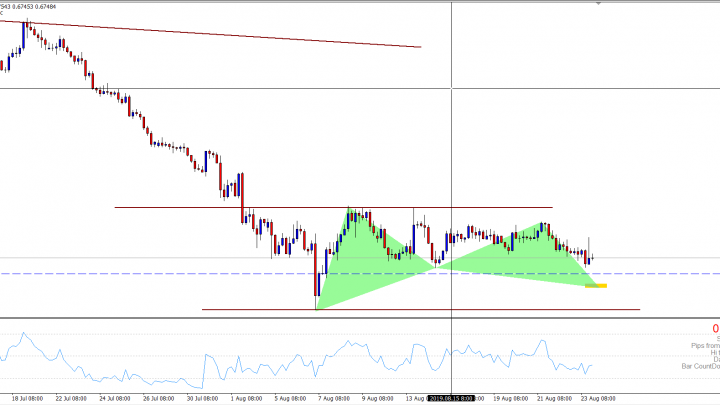Click the yellow target marker beside the right pattern

596,286
